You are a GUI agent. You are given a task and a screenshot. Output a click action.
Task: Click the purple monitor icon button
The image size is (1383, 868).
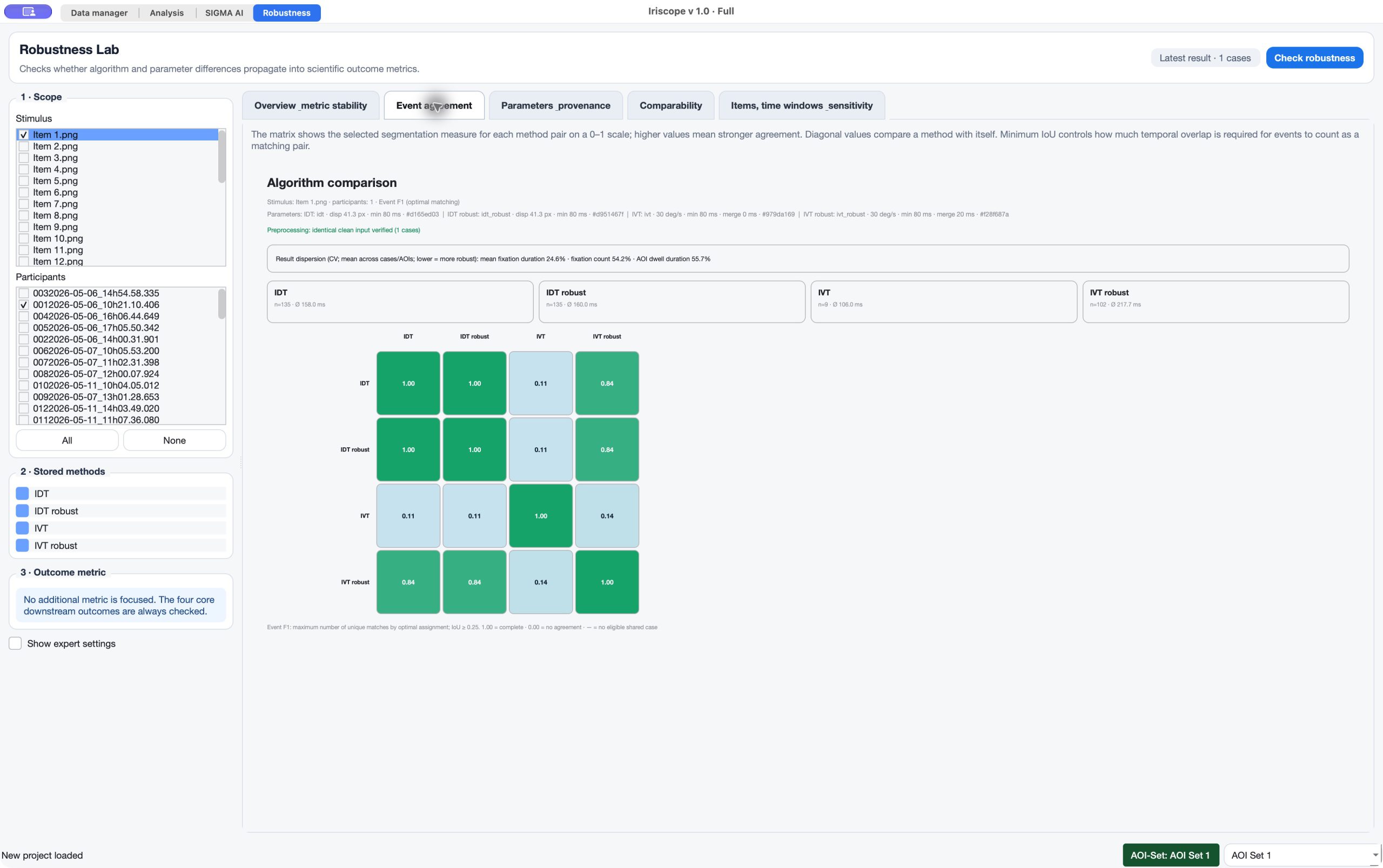tap(28, 12)
